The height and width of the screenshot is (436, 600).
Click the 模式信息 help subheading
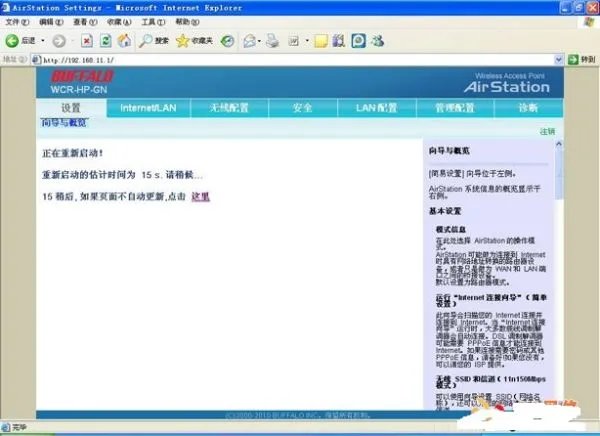tap(451, 230)
